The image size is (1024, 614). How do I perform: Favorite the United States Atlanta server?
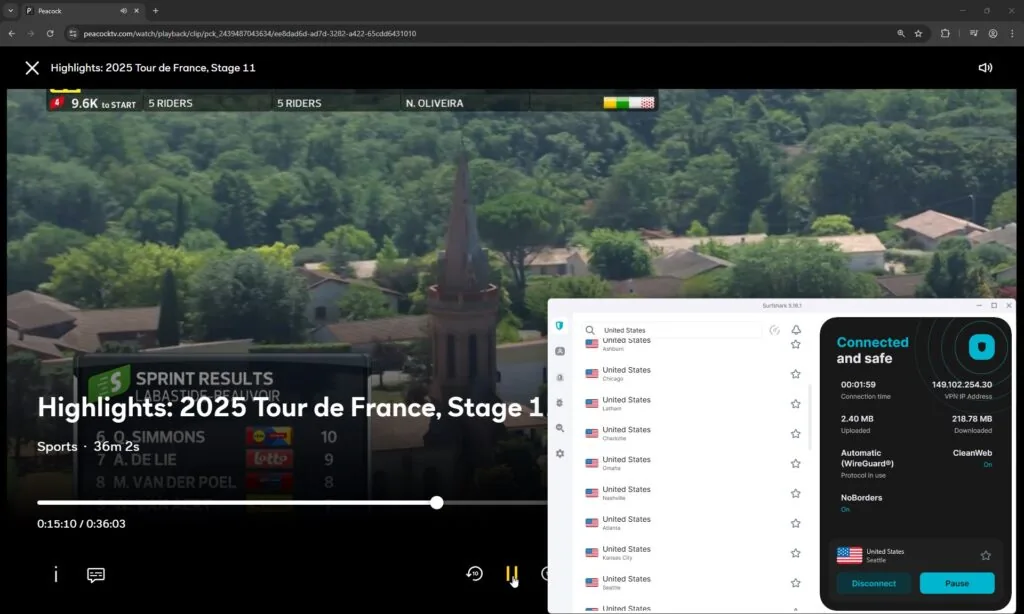(x=795, y=523)
